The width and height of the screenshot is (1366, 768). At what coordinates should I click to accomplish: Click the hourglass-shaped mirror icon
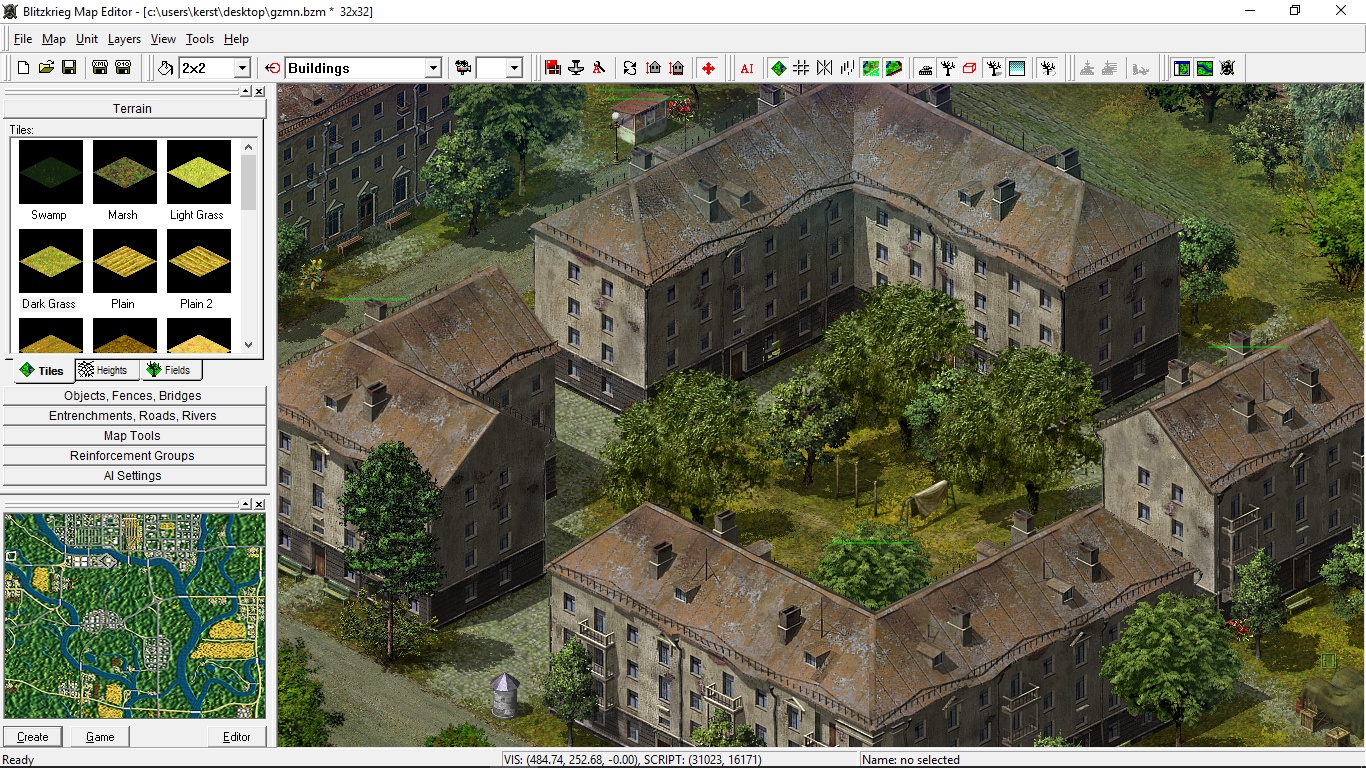coord(824,68)
